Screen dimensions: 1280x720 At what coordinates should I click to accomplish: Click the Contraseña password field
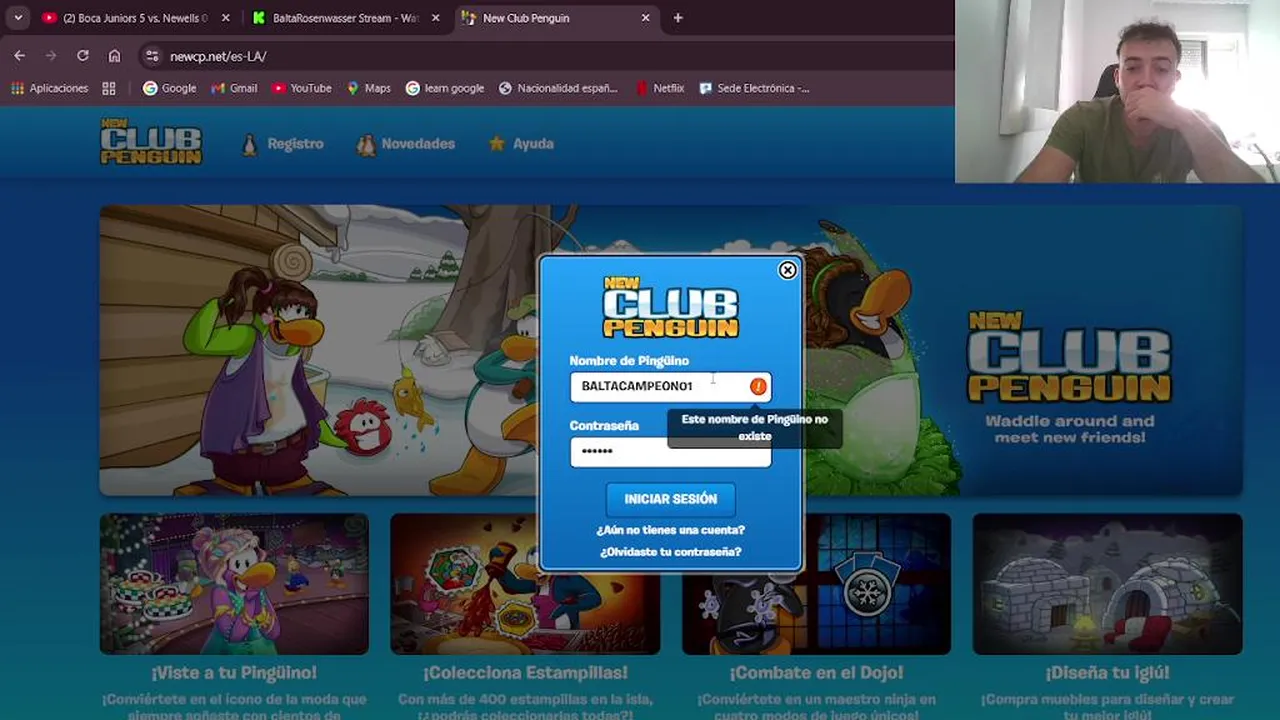coord(670,451)
